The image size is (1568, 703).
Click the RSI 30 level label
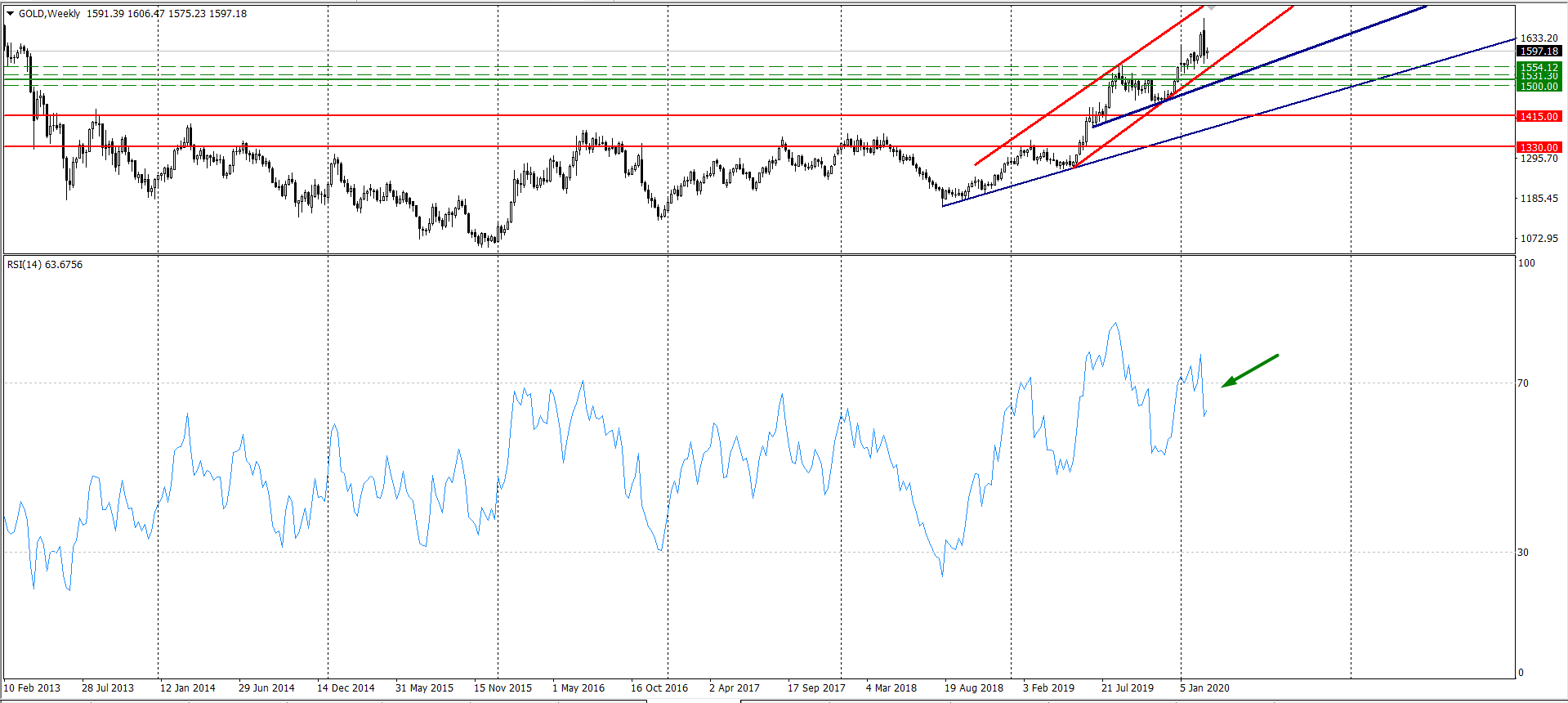click(1522, 553)
